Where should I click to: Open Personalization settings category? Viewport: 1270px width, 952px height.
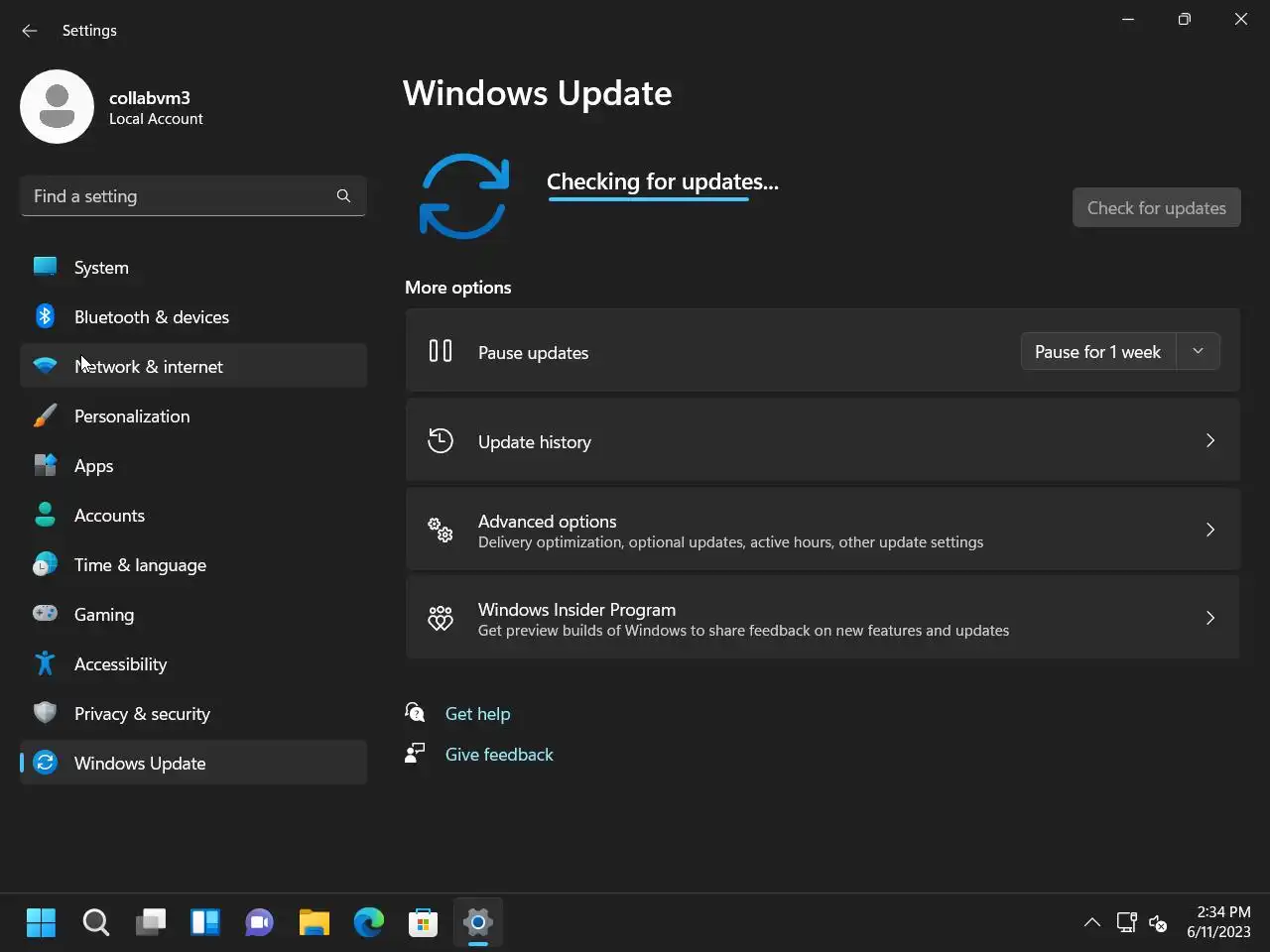tap(193, 416)
